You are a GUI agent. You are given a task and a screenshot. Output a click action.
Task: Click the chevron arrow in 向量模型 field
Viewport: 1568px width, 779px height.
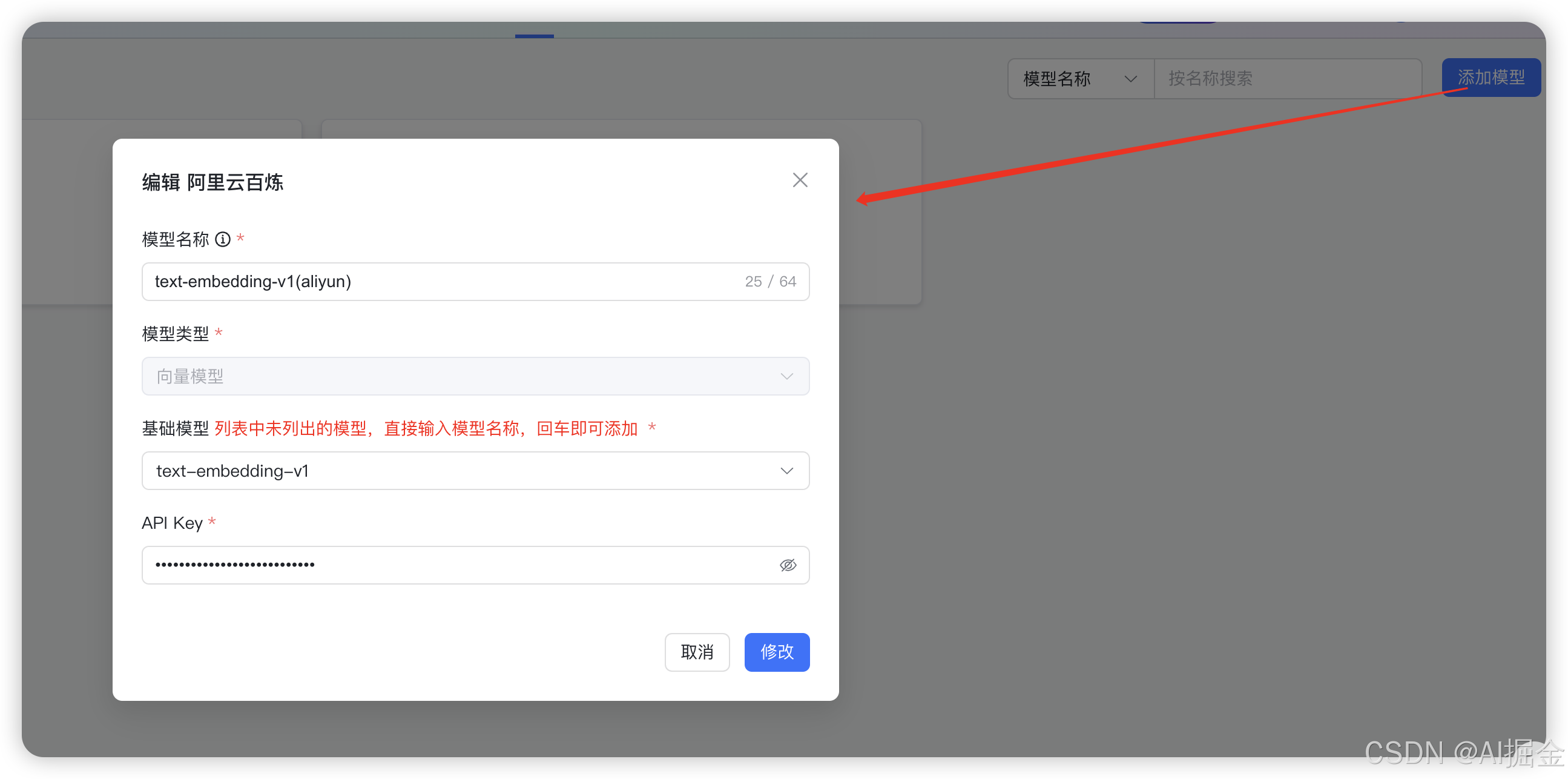point(786,376)
